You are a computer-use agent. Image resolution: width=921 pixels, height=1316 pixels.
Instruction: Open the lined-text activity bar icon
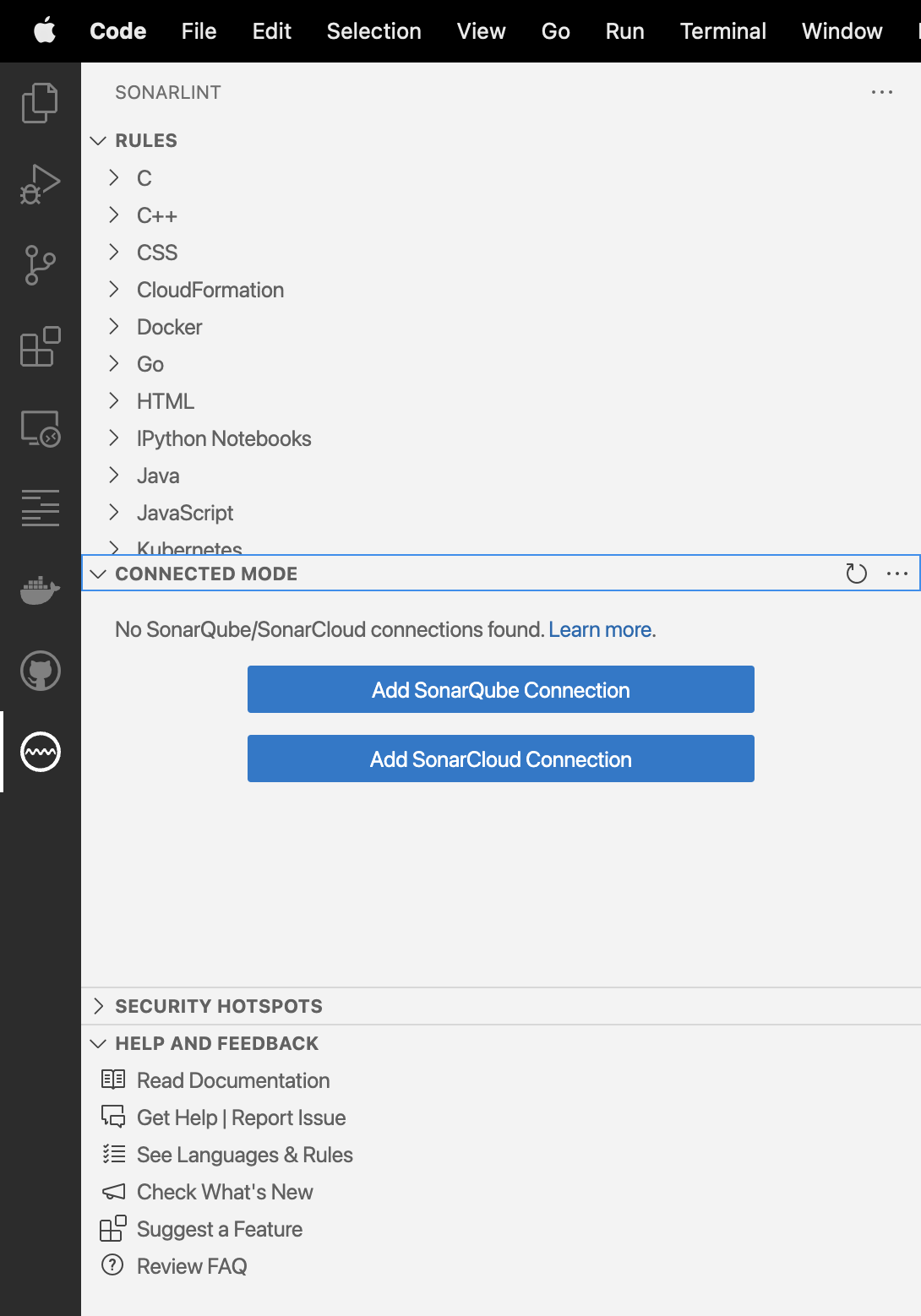[x=40, y=508]
